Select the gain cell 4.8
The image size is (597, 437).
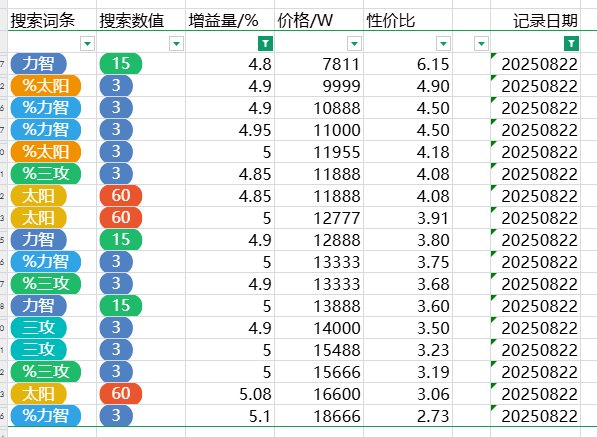pyautogui.click(x=230, y=64)
